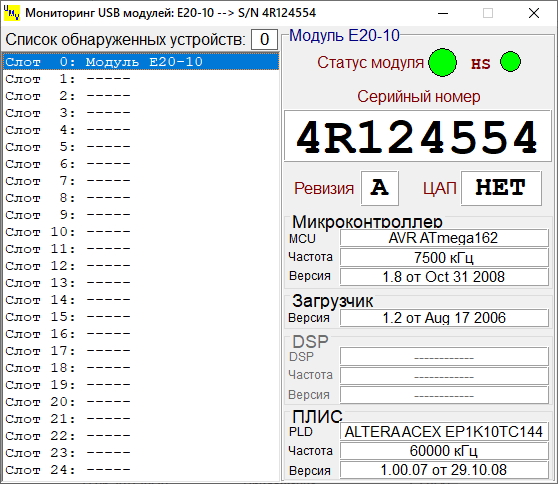Click the microcontroller frequency 7500 кГц field
This screenshot has height=484, width=558.
click(x=444, y=257)
